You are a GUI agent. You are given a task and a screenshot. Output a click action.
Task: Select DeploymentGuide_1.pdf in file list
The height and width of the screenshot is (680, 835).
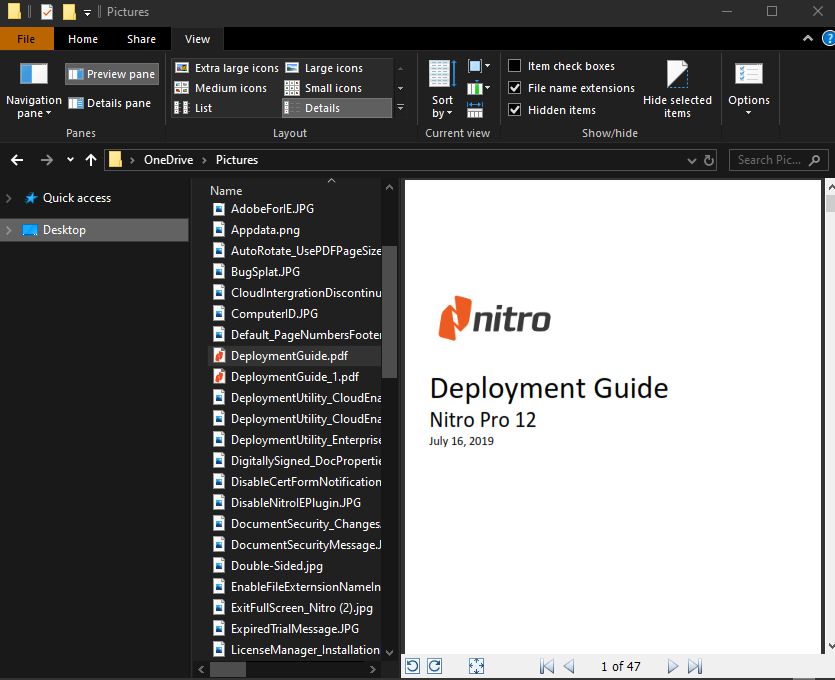(x=294, y=376)
